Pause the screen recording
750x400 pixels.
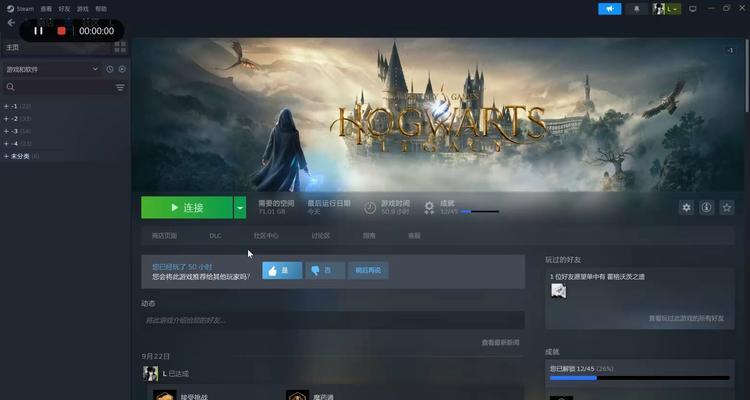[x=39, y=31]
